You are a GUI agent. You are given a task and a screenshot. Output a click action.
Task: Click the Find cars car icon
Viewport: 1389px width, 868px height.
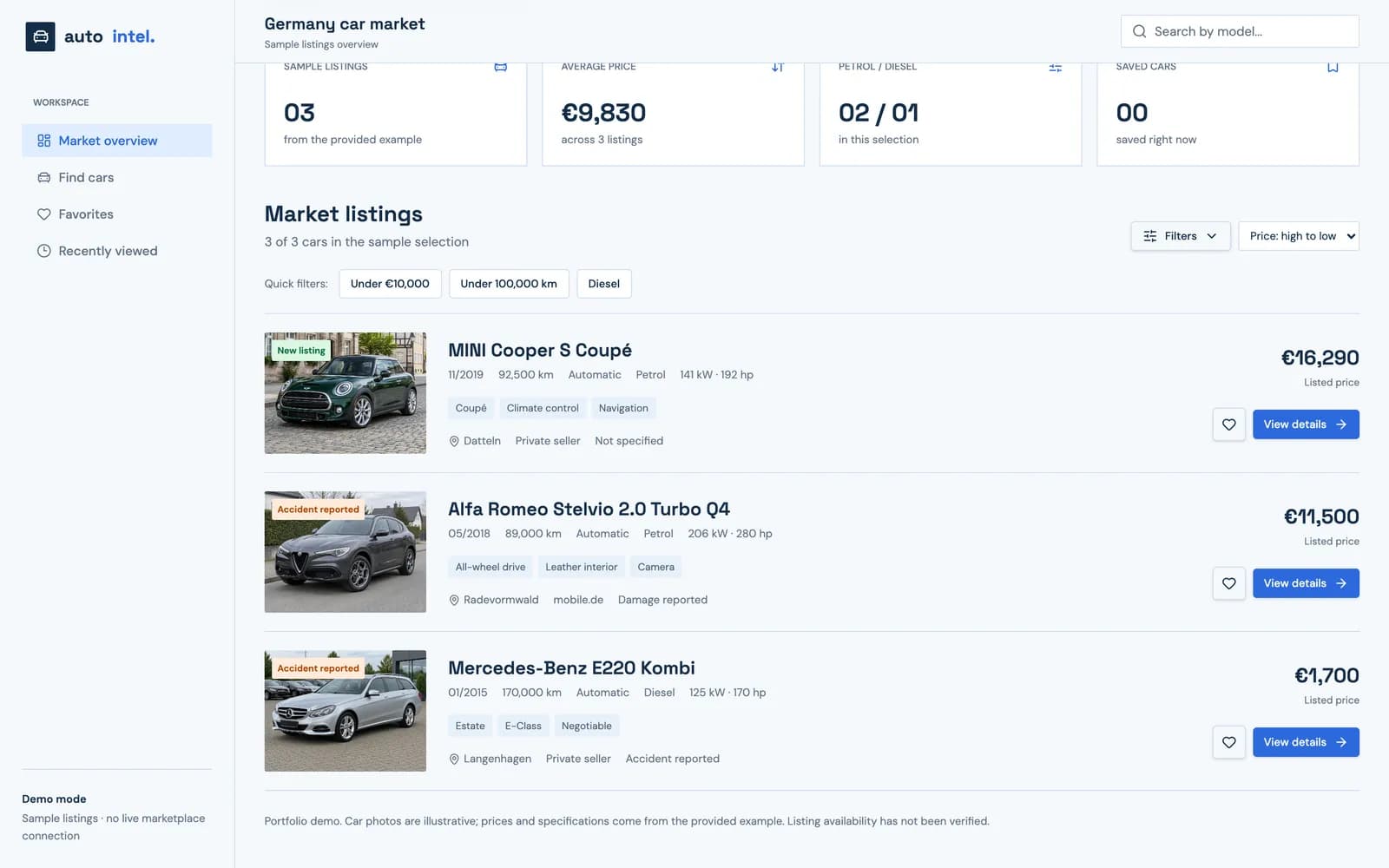[x=43, y=177]
